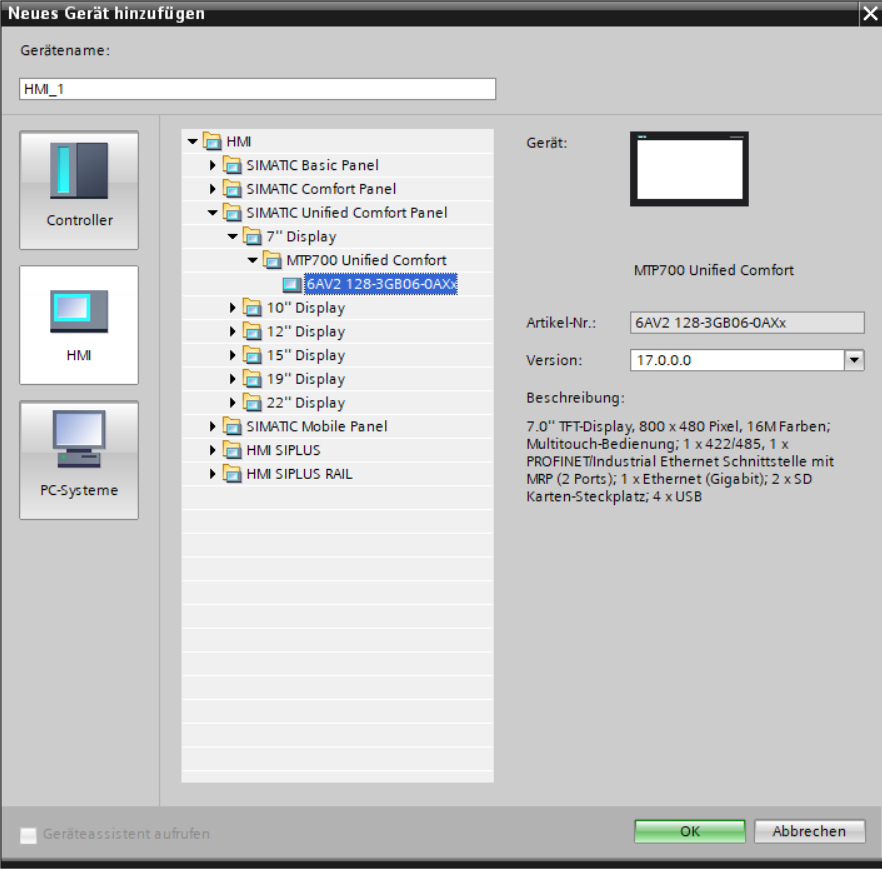Screen dimensions: 882x870
Task: Close the Neues Gerät hinzufügen dialog
Action: 866,14
